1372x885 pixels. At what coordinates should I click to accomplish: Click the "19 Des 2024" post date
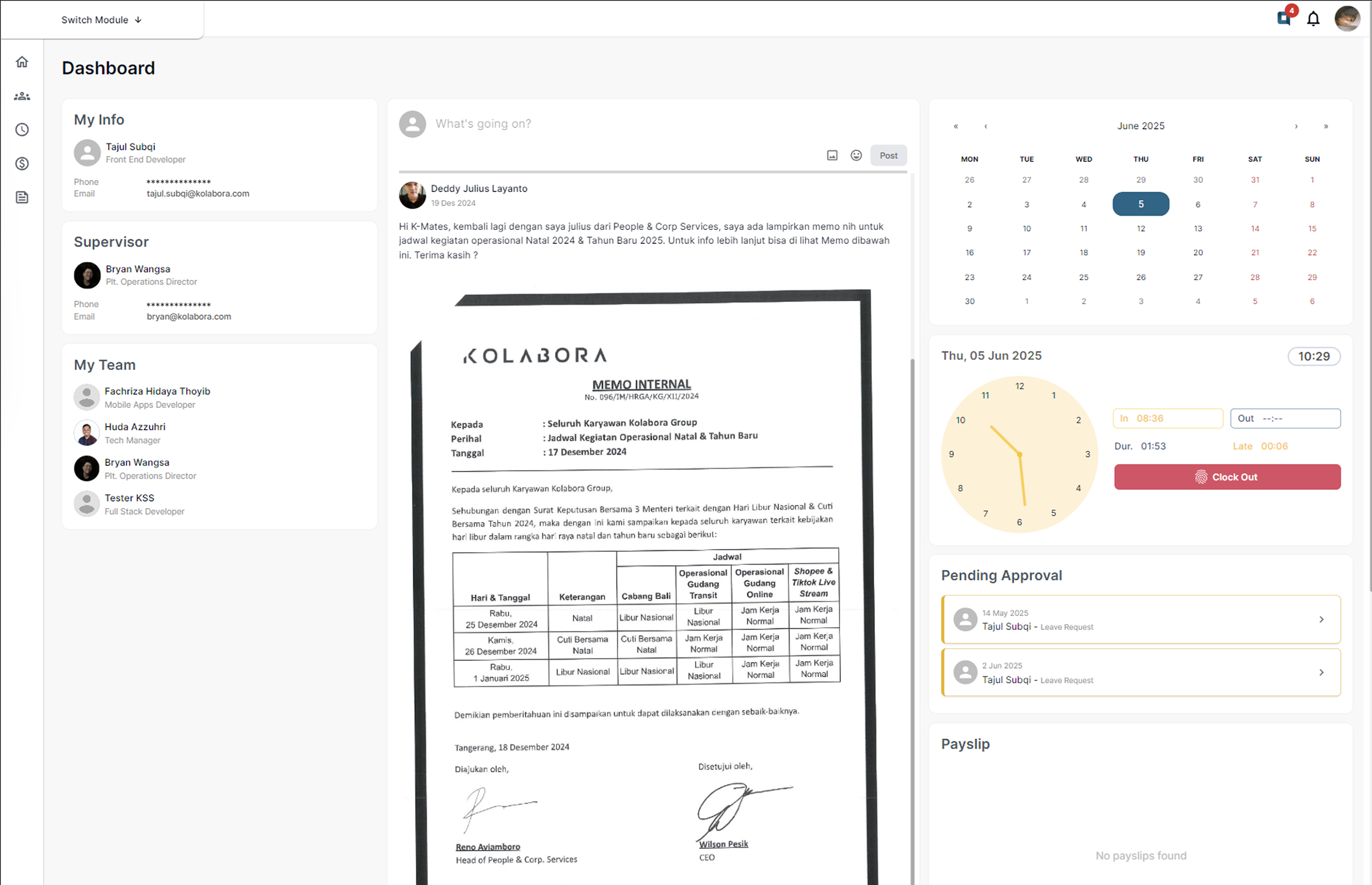tap(453, 203)
